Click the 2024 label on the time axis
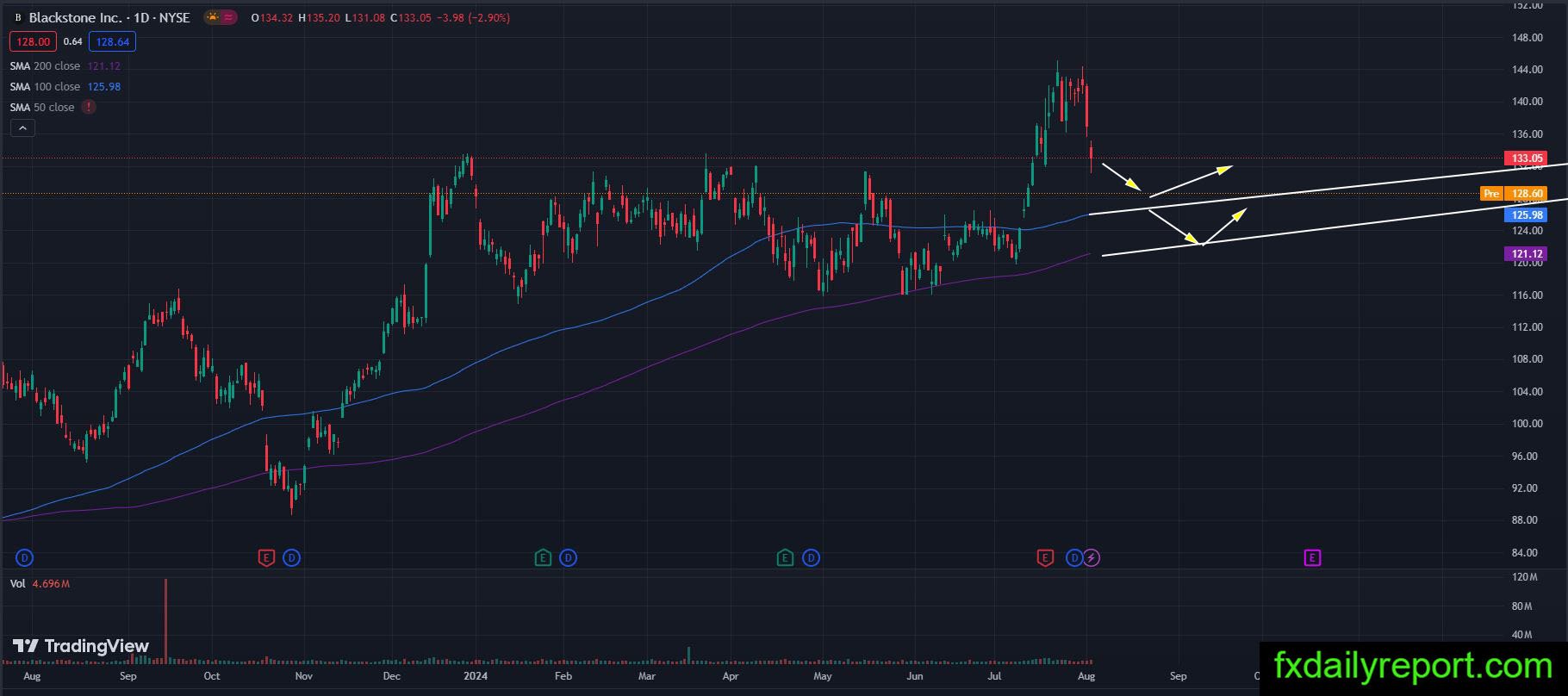This screenshot has height=696, width=1568. tap(476, 676)
